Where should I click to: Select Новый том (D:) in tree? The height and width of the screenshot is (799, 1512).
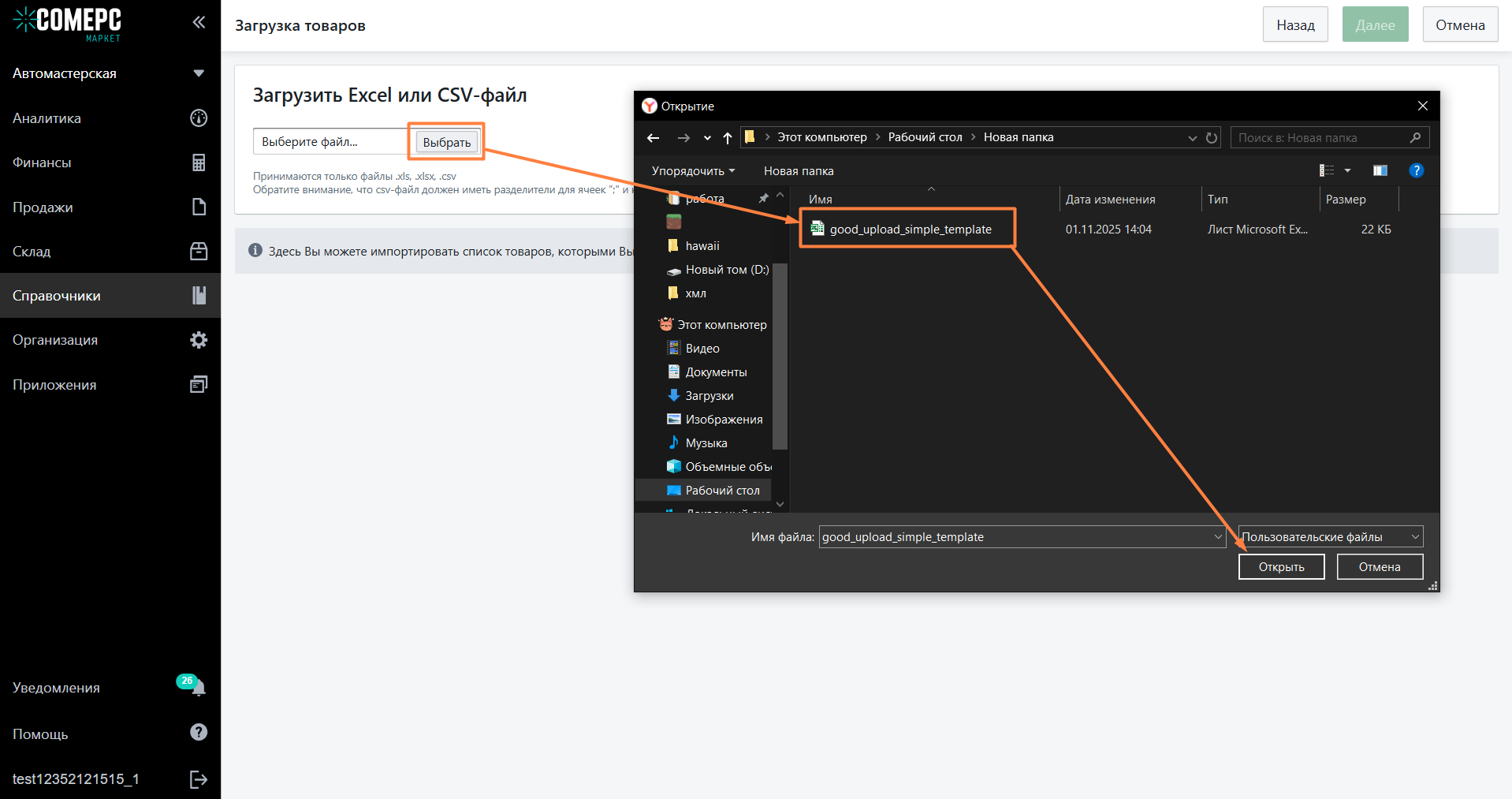[727, 270]
